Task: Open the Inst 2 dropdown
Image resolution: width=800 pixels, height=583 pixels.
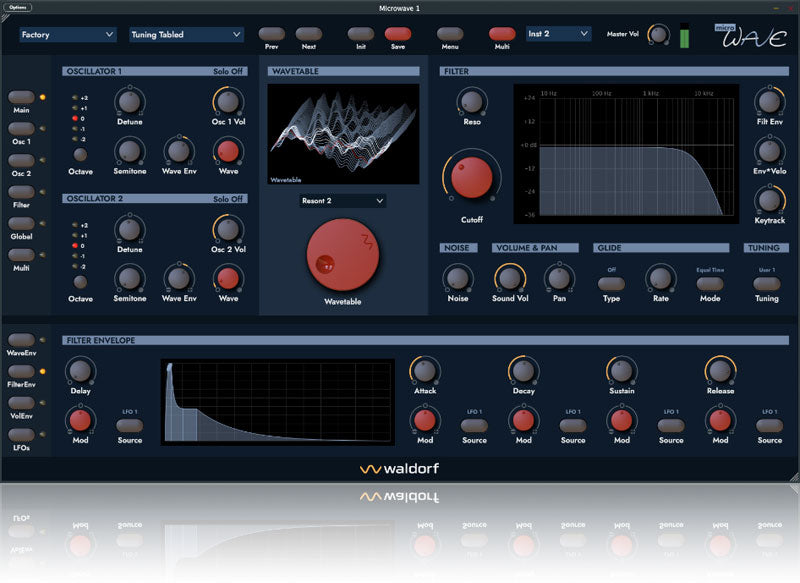Action: (558, 34)
